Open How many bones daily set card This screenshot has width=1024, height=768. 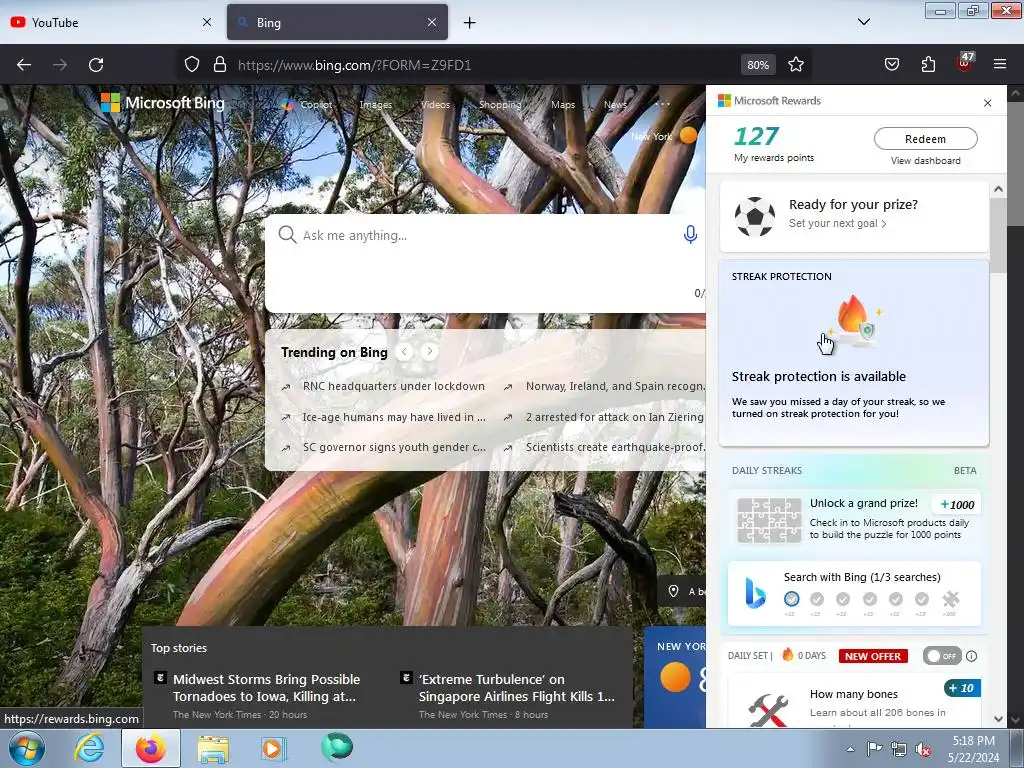coord(854,702)
